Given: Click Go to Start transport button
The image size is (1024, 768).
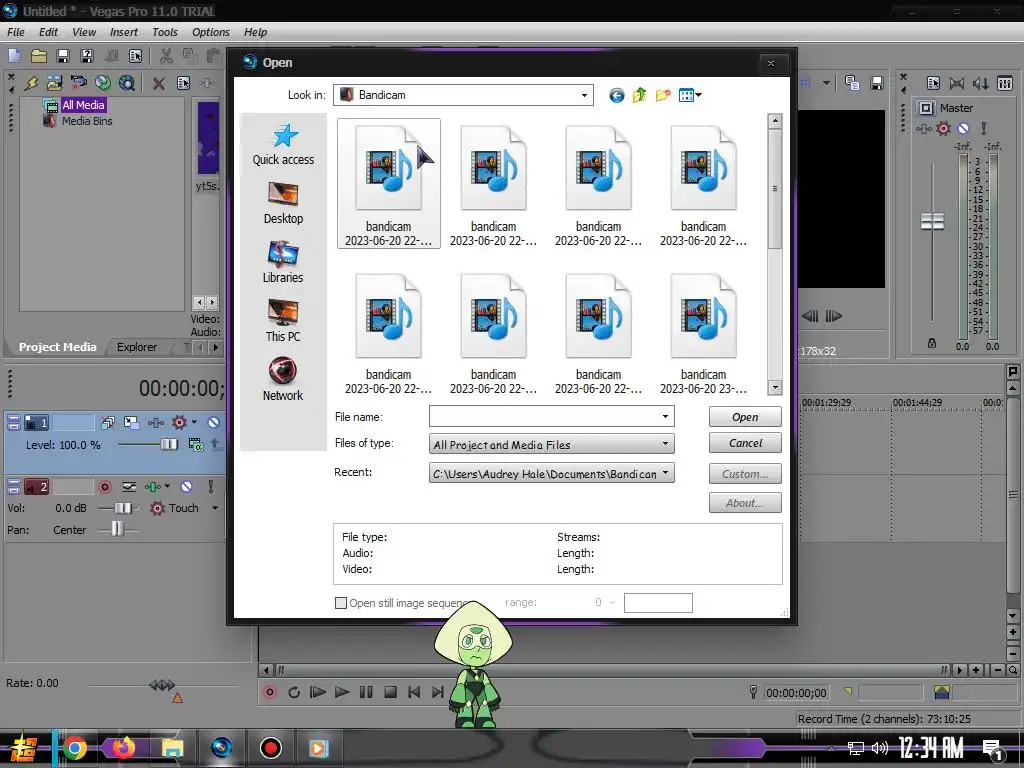Looking at the screenshot, I should point(414,692).
